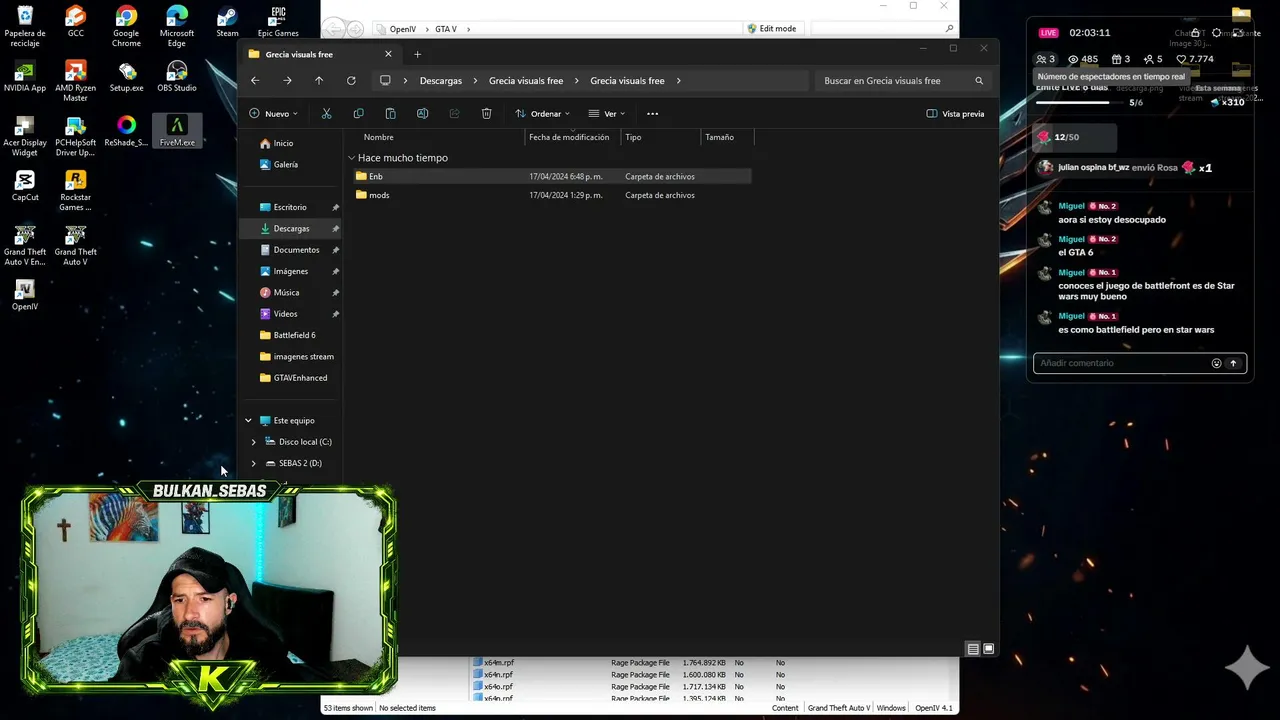
Task: Open the Battlefield 6 pinned folder
Action: [294, 335]
